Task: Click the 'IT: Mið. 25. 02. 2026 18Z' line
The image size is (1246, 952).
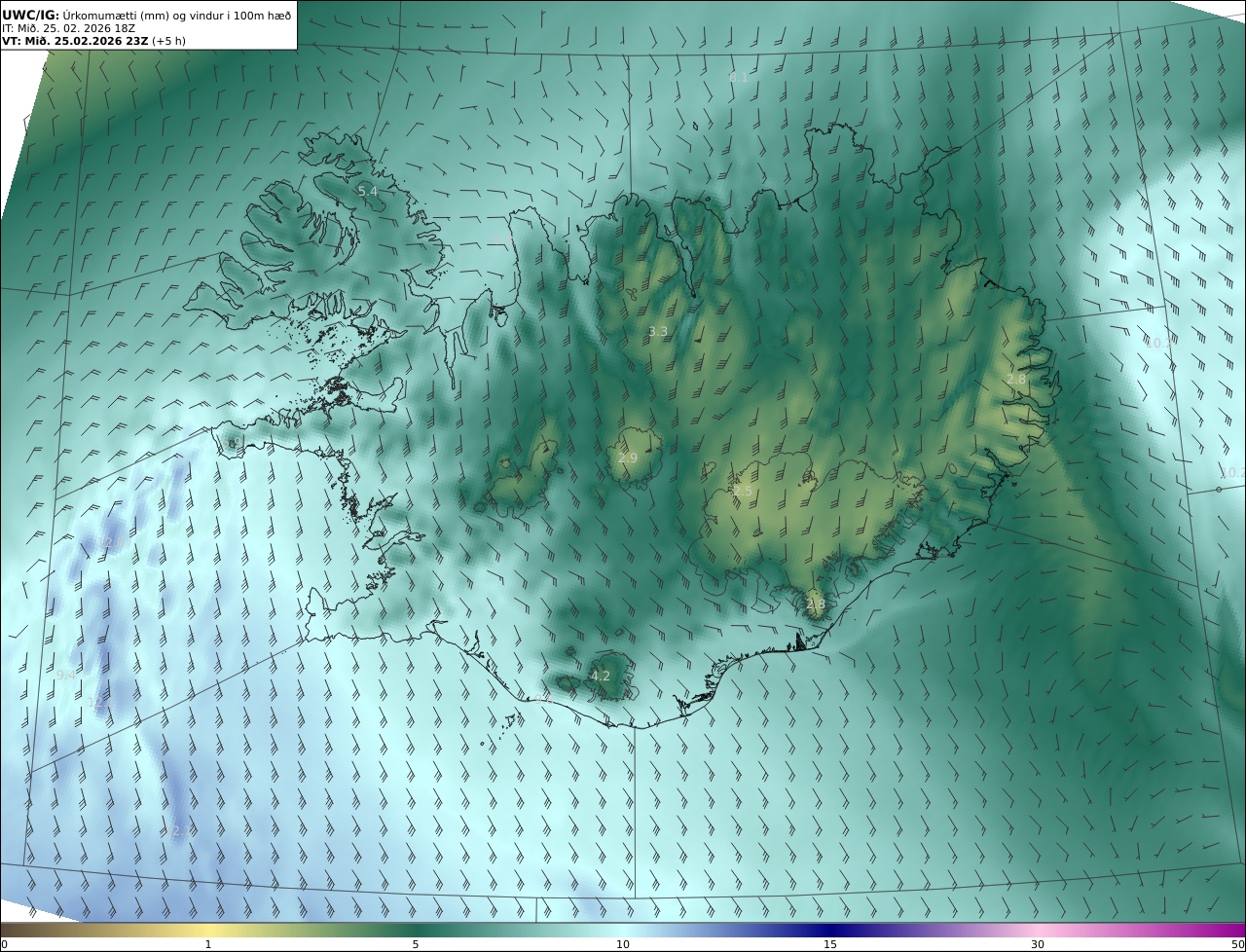Action: coord(68,28)
